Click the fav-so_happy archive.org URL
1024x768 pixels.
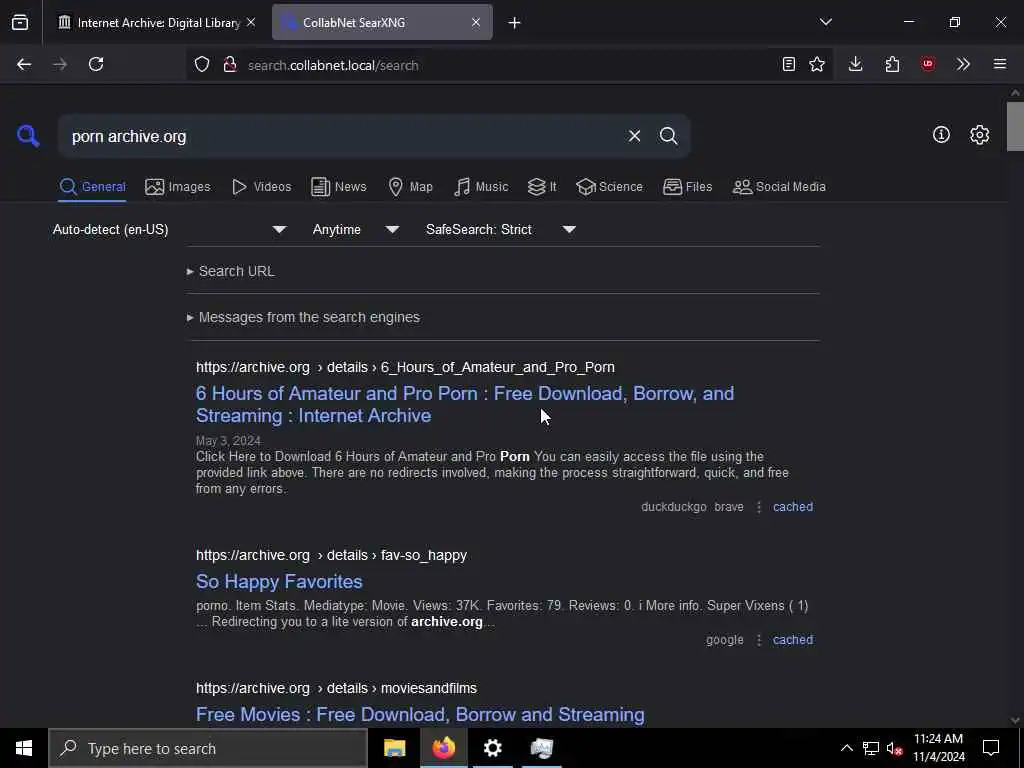click(x=331, y=555)
